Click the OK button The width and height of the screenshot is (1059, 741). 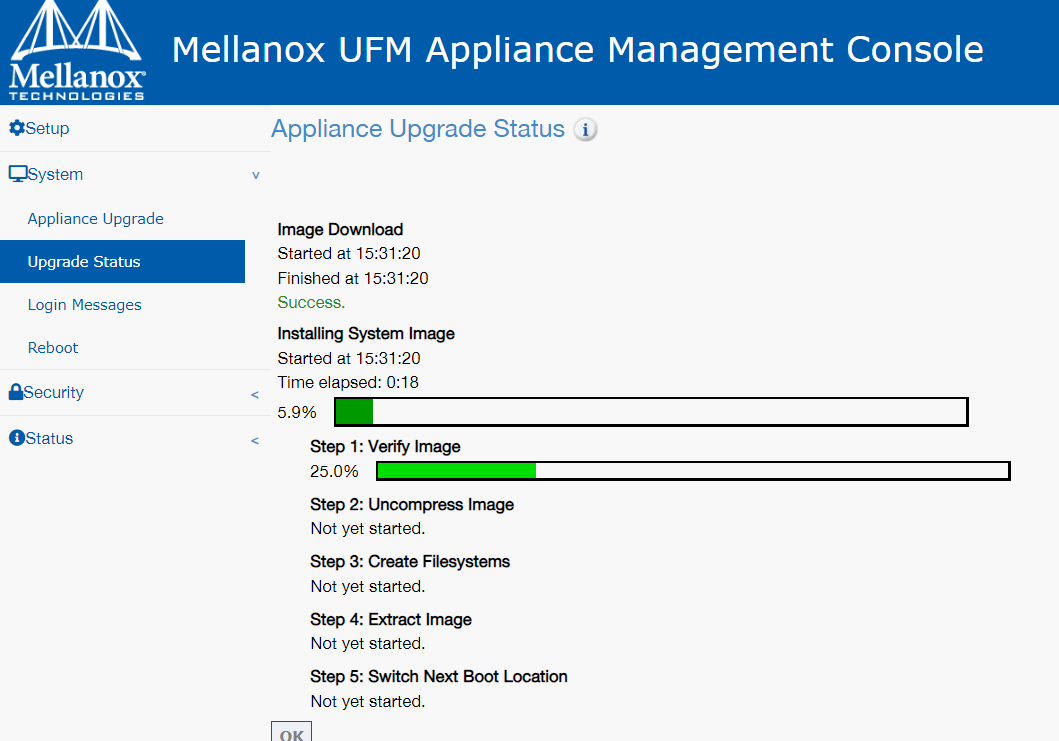(x=292, y=732)
